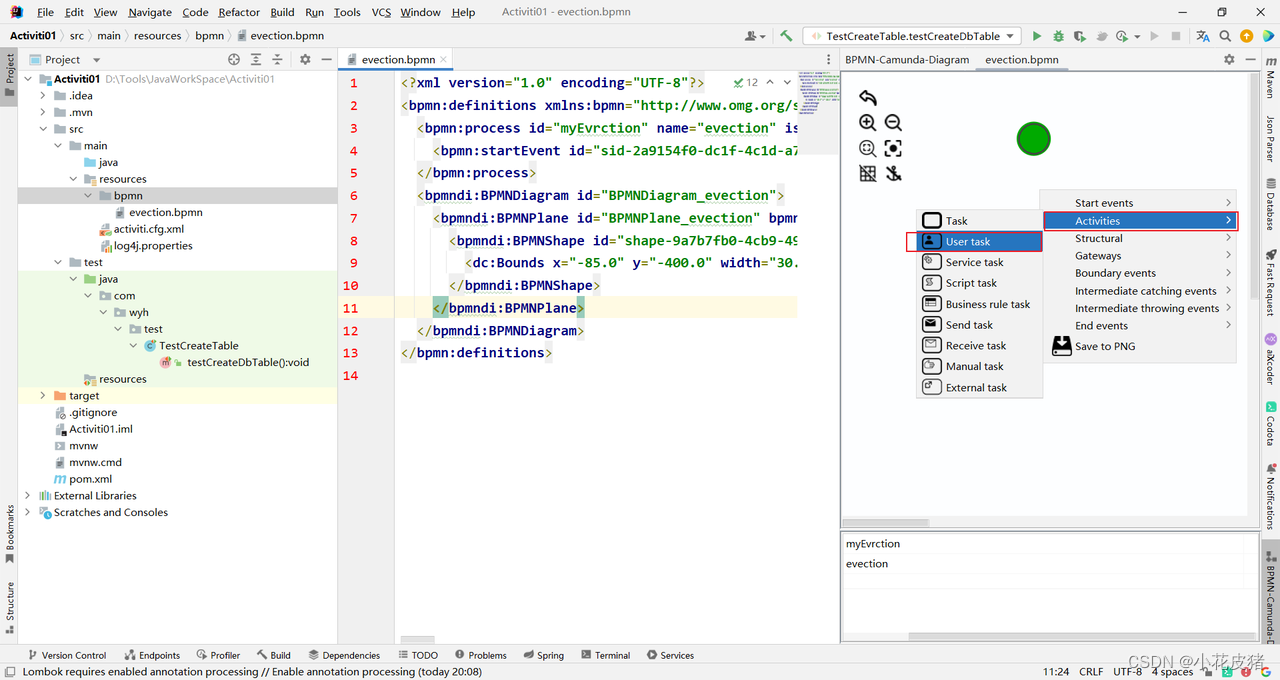Open pom.xml in the project tree
Viewport: 1280px width, 680px height.
tap(90, 479)
